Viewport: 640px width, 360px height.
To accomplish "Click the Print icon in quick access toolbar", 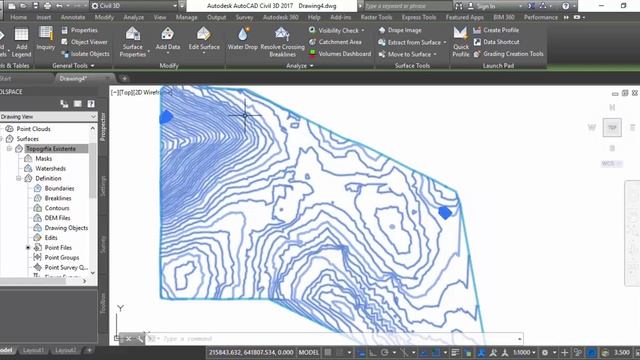I will (x=47, y=6).
